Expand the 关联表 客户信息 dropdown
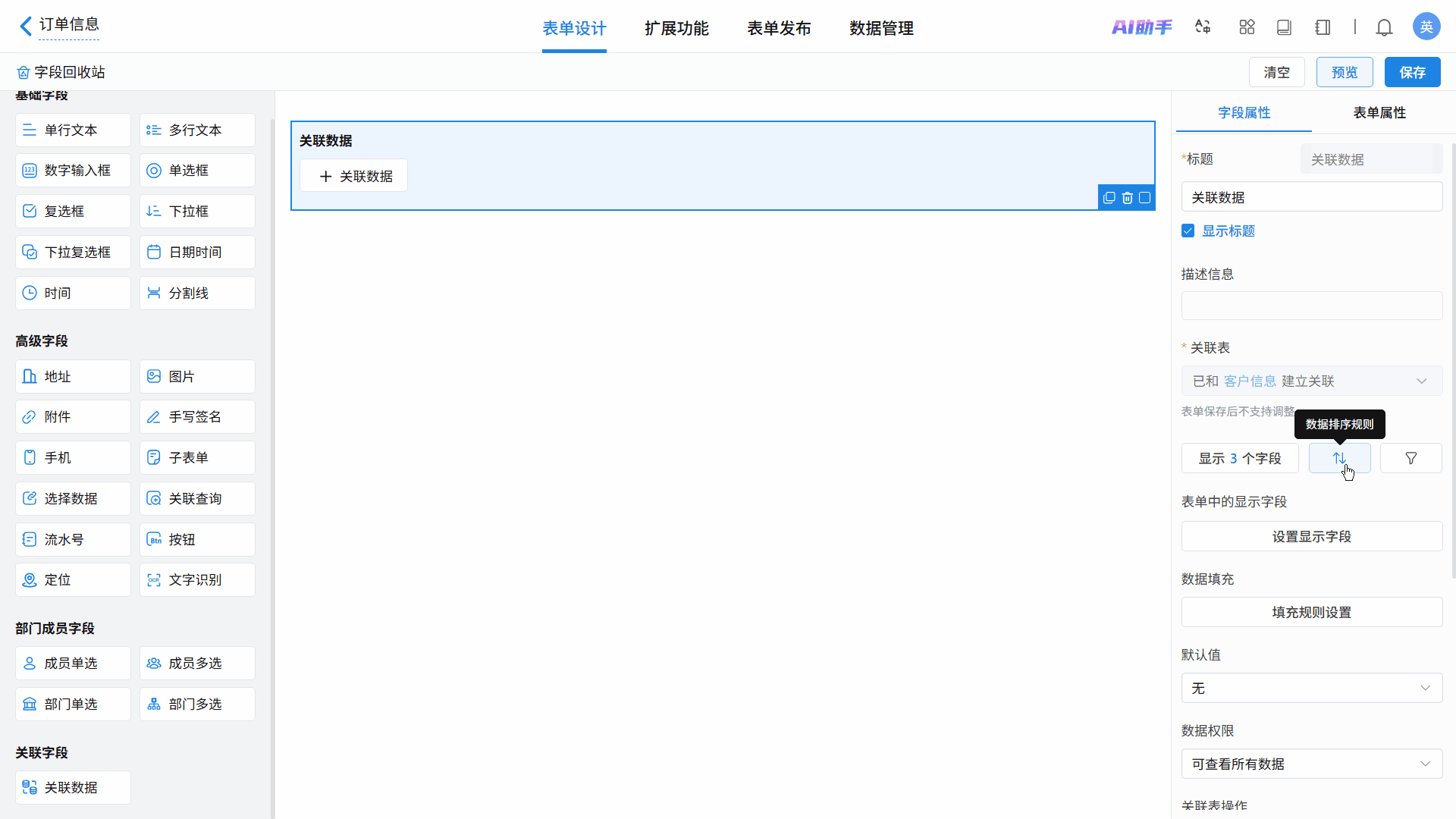The image size is (1456, 819). (x=1311, y=381)
